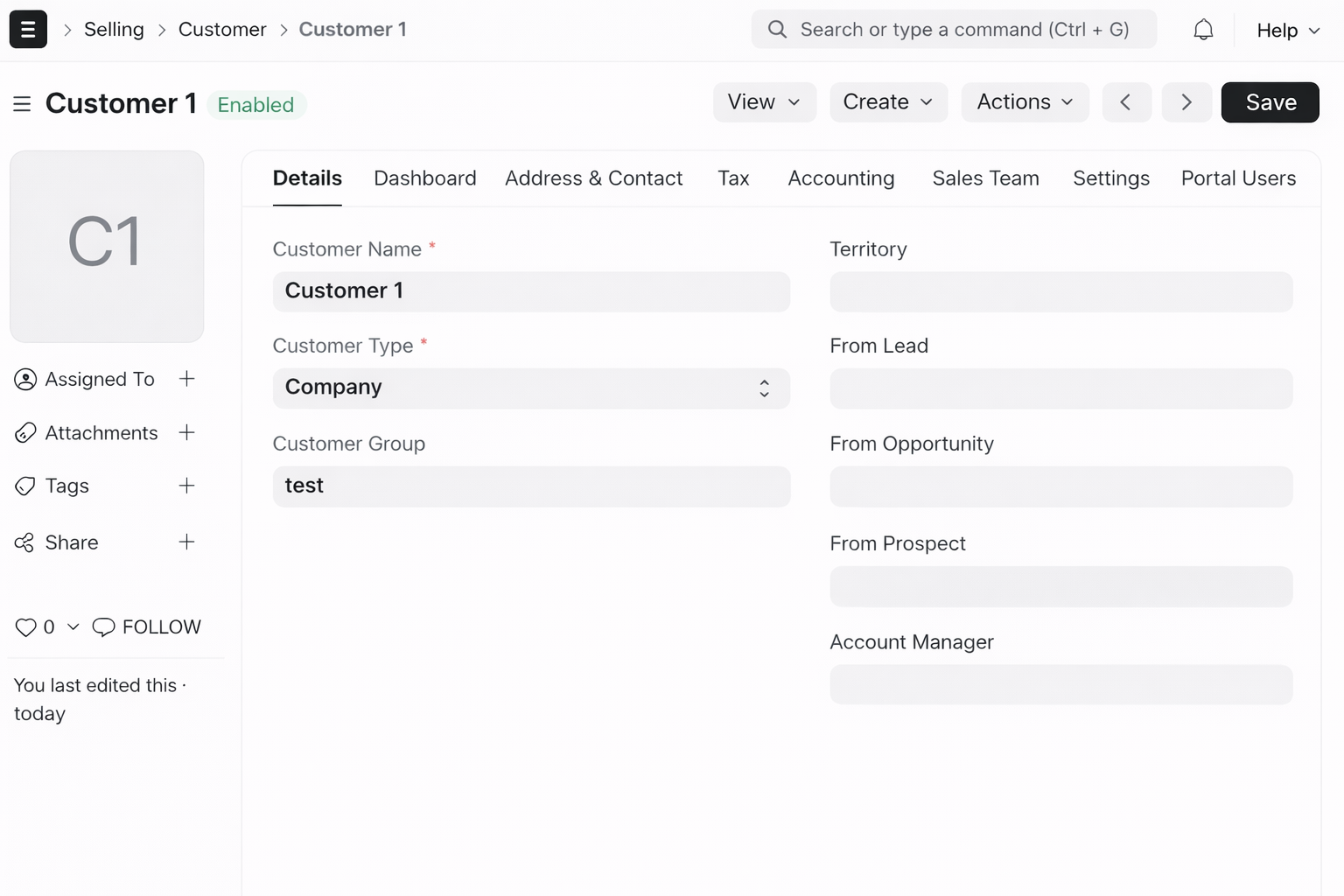Image resolution: width=1344 pixels, height=896 pixels.
Task: Share document using the plus icon
Action: pyautogui.click(x=186, y=542)
